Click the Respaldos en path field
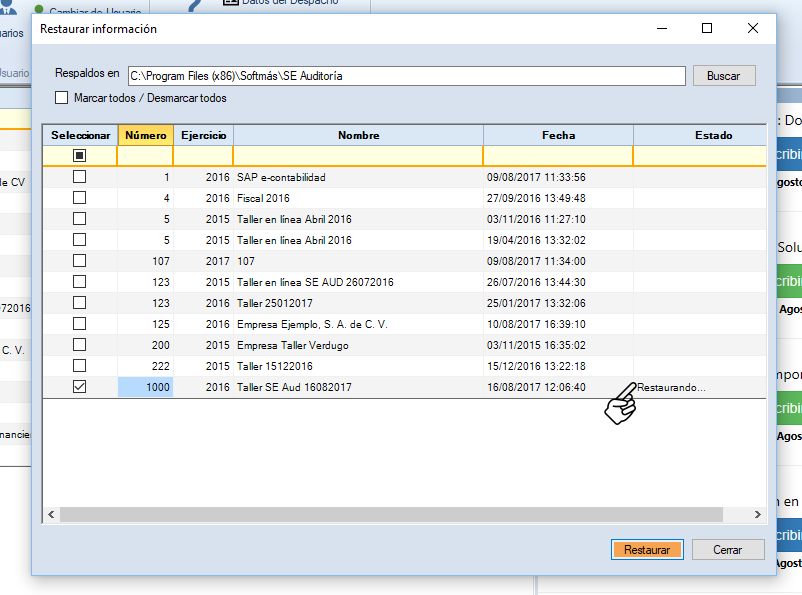 tap(405, 76)
